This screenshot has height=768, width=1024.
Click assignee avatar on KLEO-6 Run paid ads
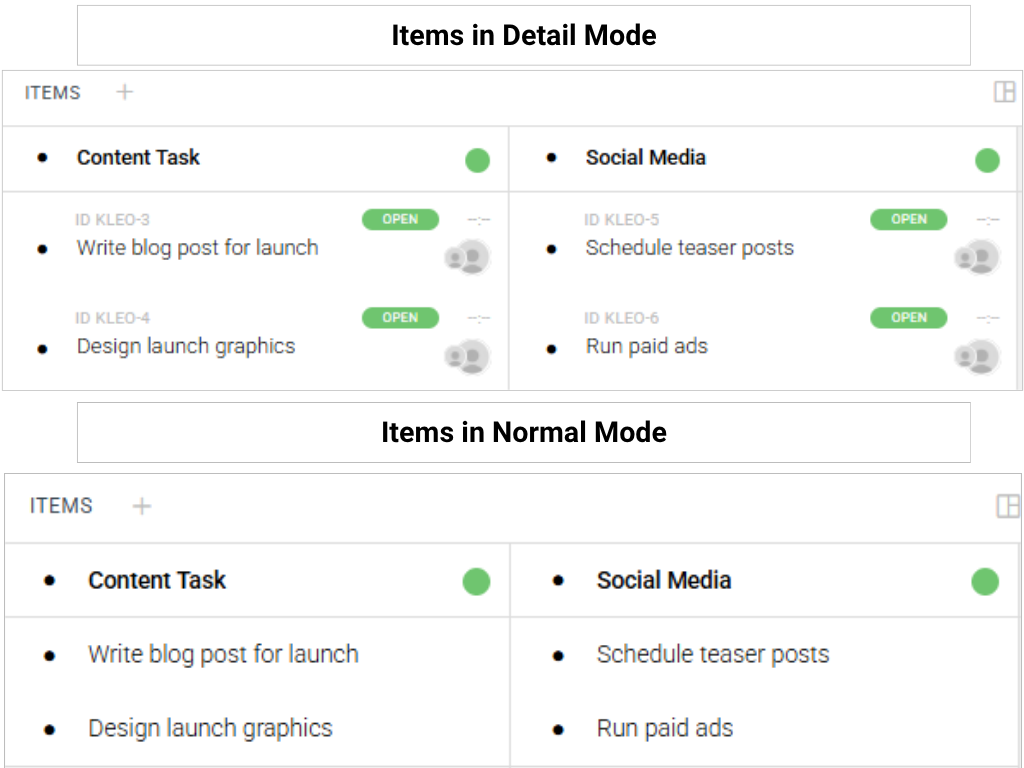click(976, 356)
